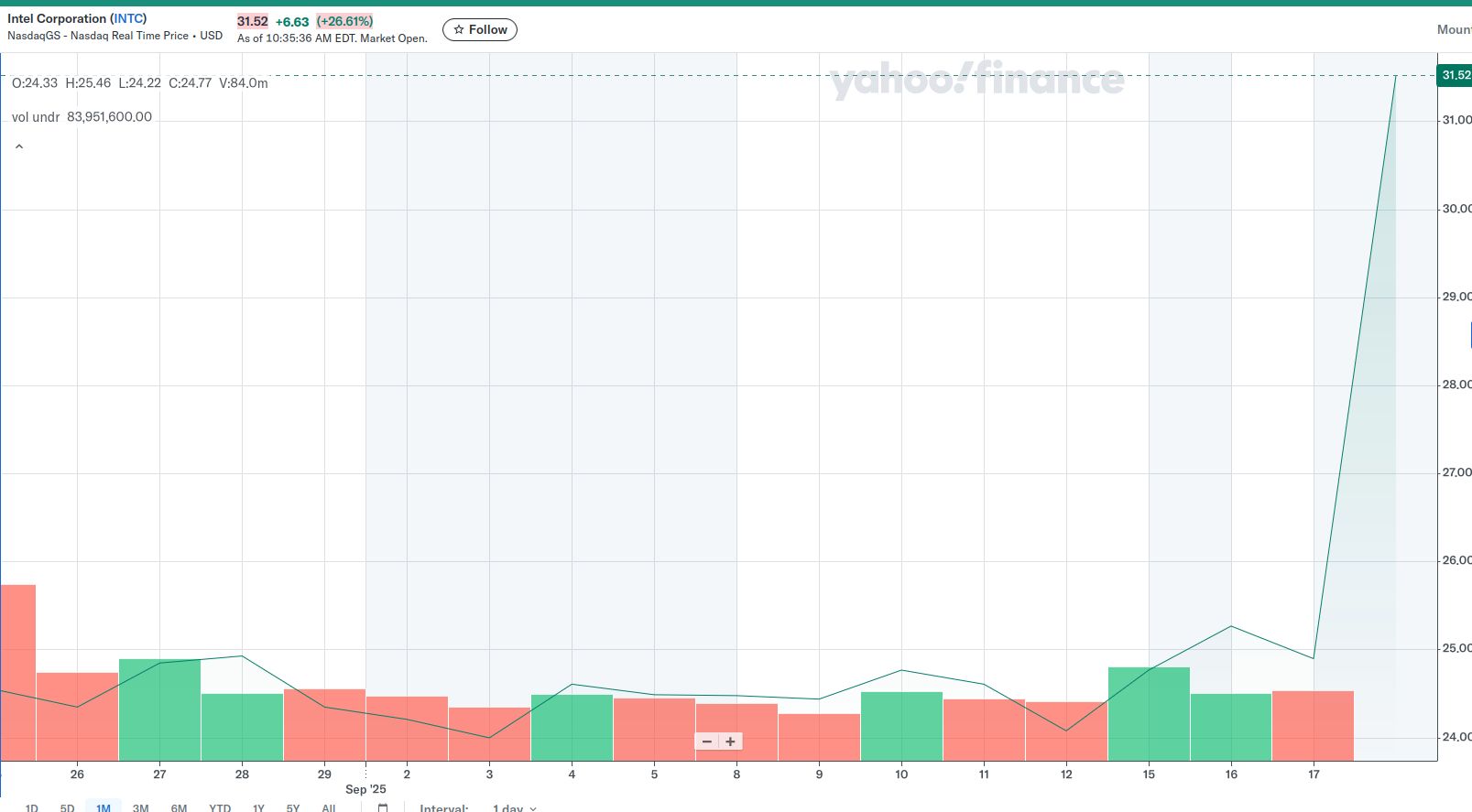Switch chart range to YTD

tap(220, 808)
